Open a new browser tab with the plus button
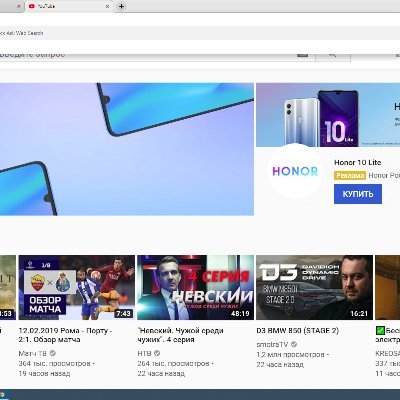Screen dimensions: 400x400 click(121, 6)
